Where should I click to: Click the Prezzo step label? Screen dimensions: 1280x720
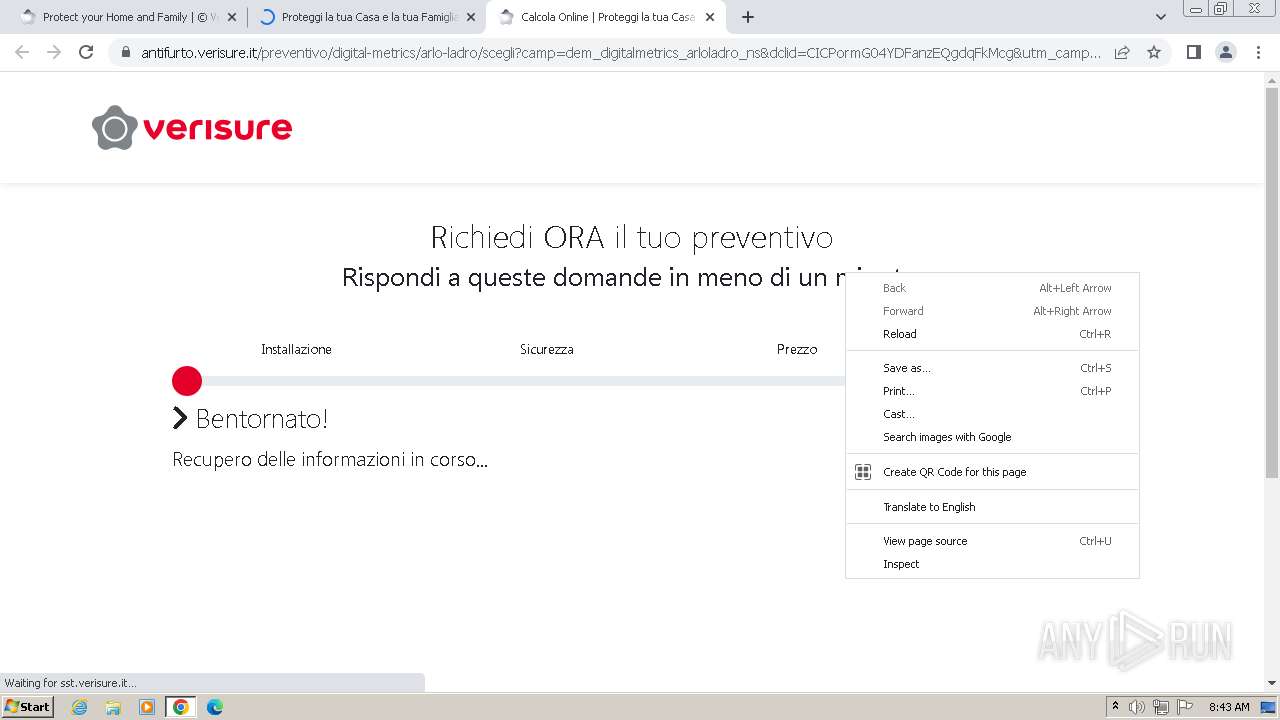[x=797, y=349]
